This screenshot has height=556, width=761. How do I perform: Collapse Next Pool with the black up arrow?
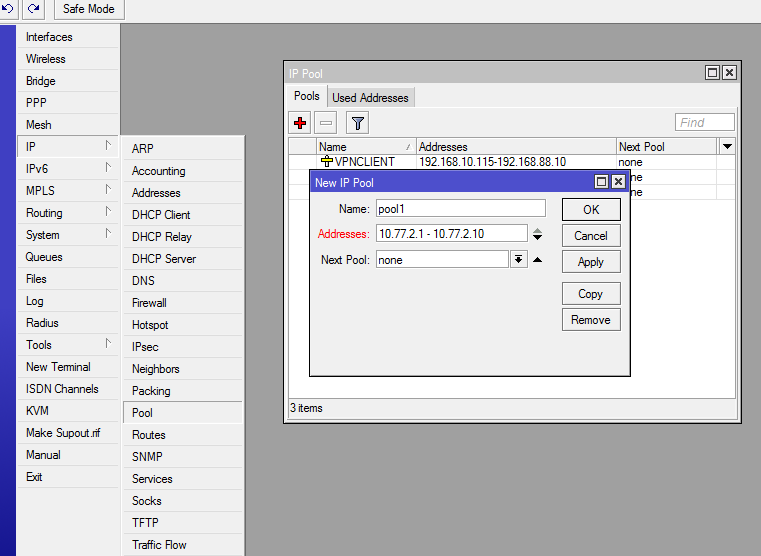point(537,260)
